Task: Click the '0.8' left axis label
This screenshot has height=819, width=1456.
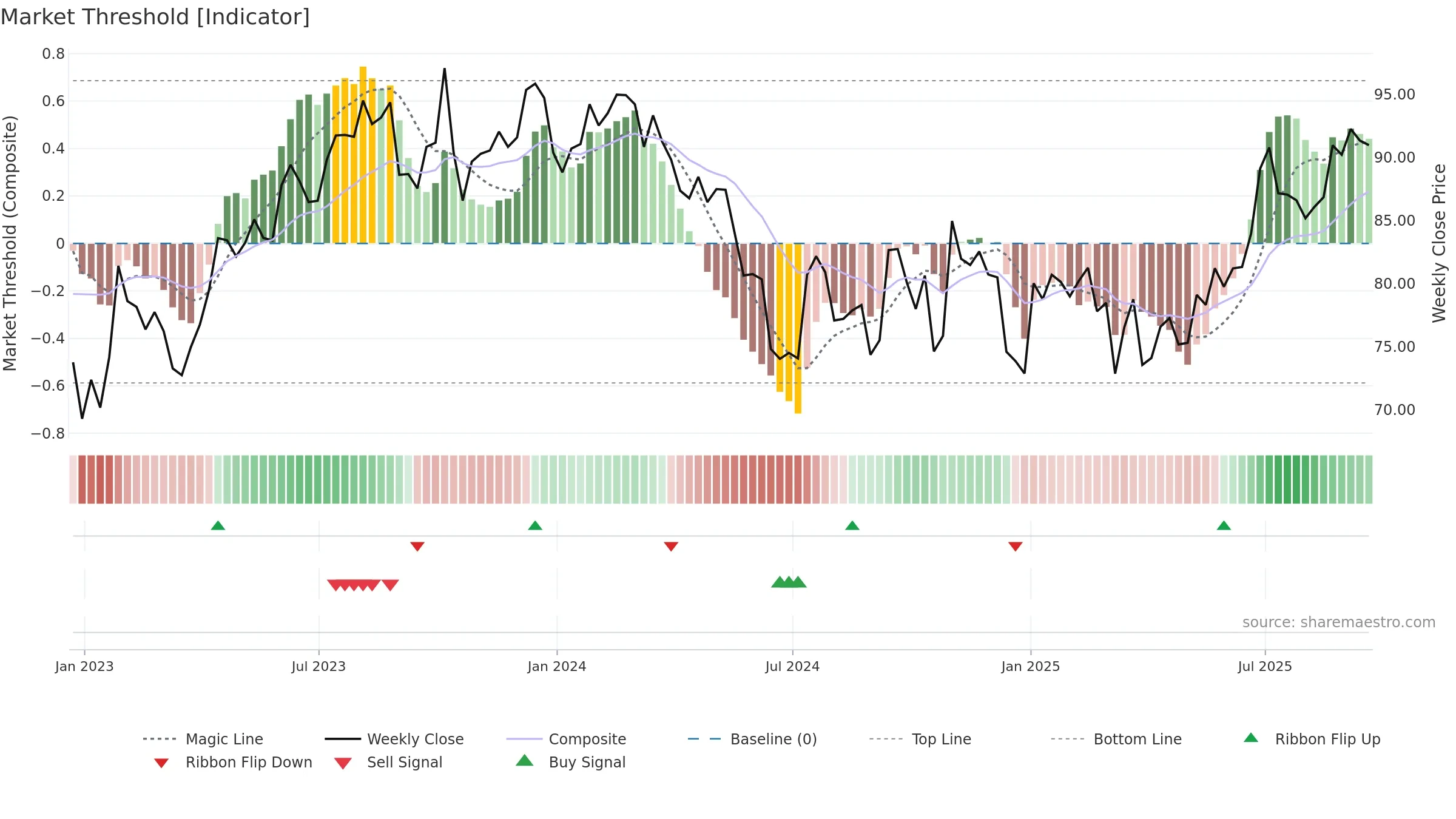Action: (53, 54)
